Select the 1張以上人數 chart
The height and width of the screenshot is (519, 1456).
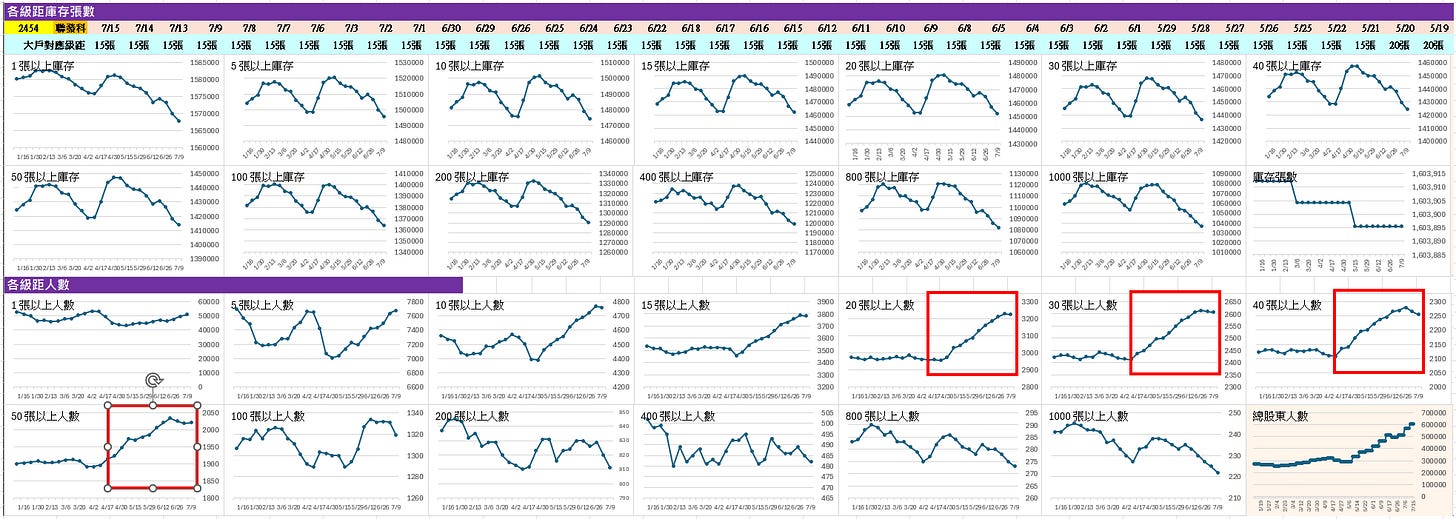tap(112, 348)
